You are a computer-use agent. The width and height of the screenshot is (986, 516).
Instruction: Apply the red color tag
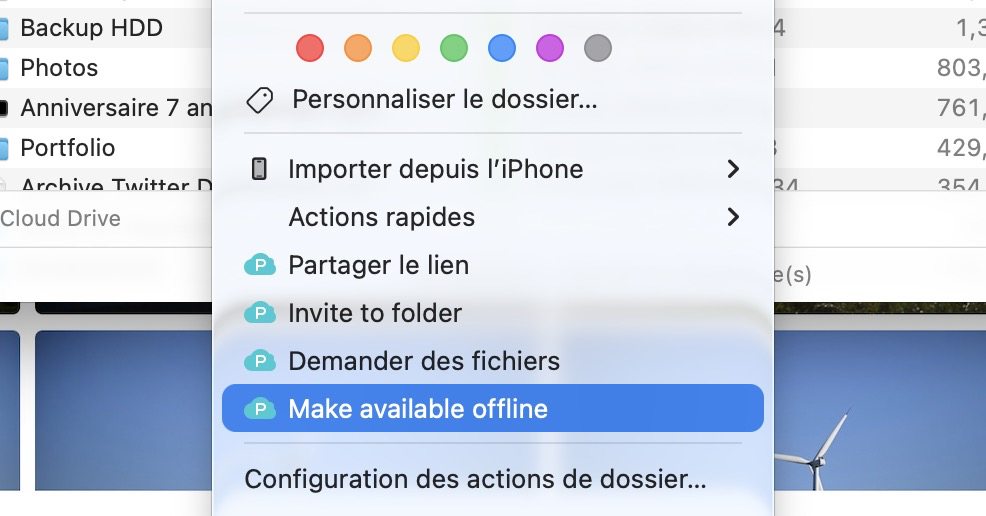tap(310, 47)
